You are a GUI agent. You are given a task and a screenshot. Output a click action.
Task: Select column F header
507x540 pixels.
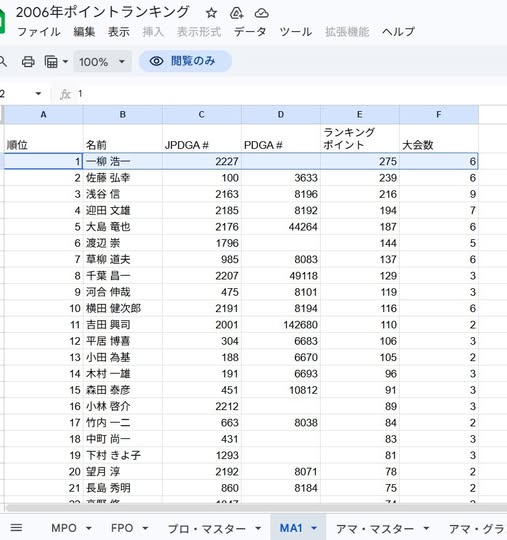pos(439,114)
